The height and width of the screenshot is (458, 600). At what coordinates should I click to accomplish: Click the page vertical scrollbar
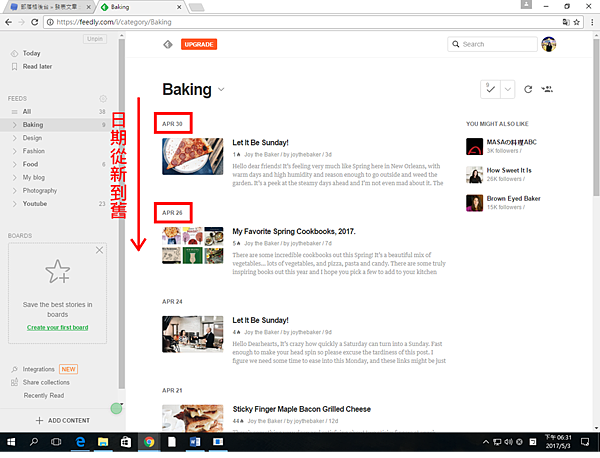point(596,115)
